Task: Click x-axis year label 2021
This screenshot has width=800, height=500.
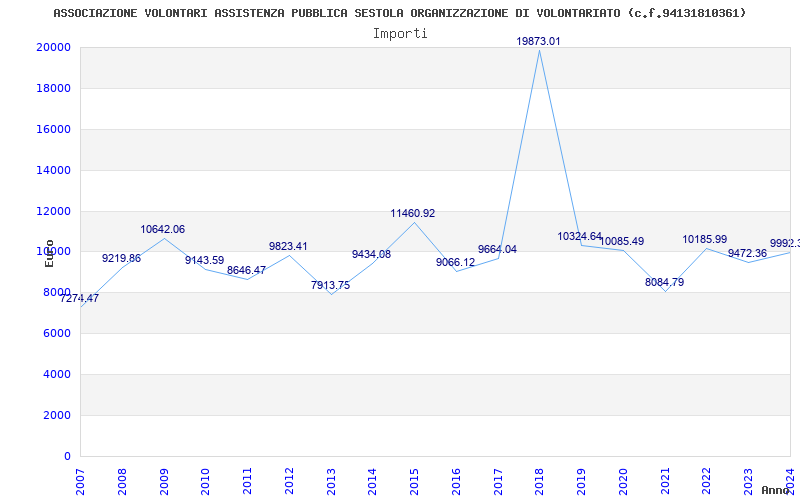Action: [x=665, y=482]
